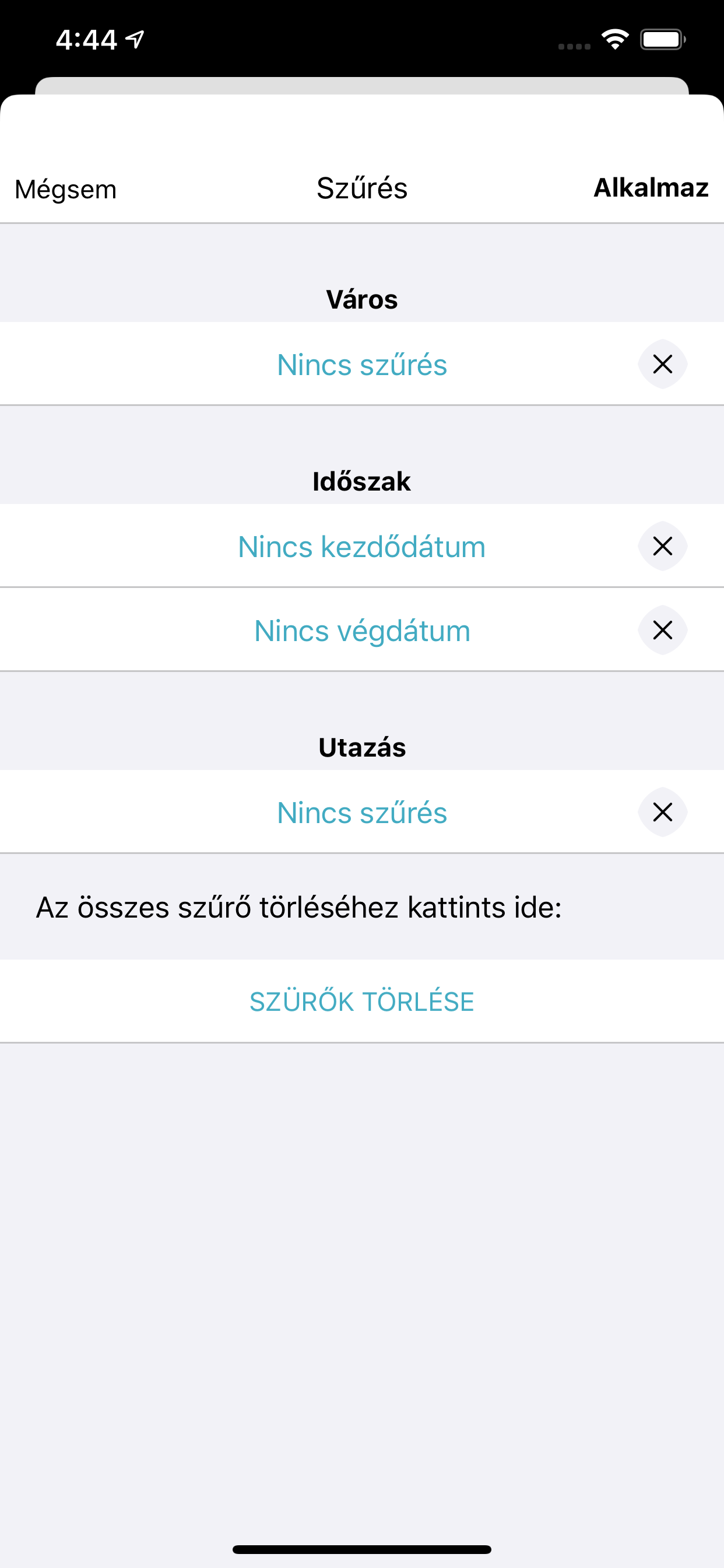Clear the end date with X icon
This screenshot has height=1568, width=724.
tap(663, 630)
